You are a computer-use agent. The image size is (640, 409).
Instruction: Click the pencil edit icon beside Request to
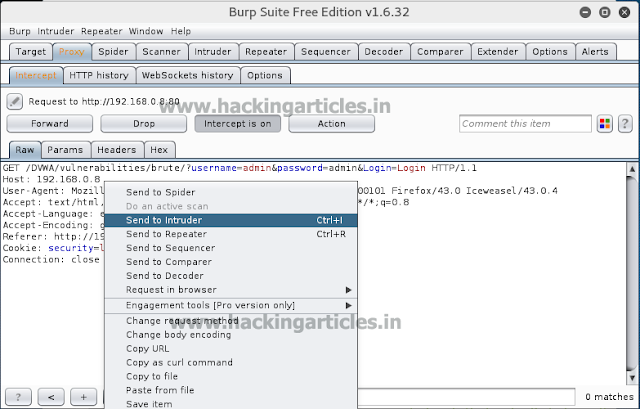(15, 102)
